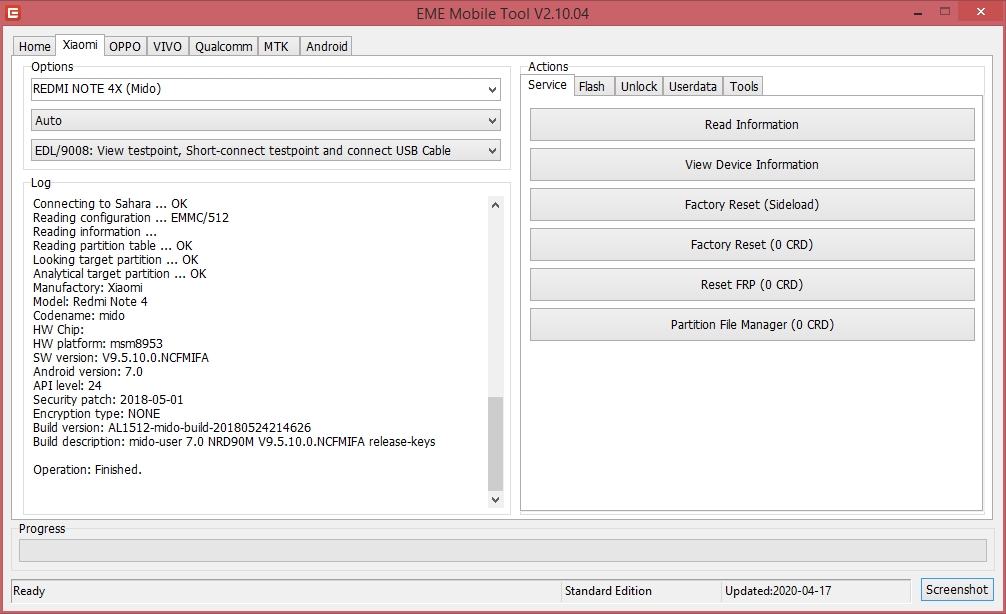
Task: Close the EME Mobile Tool window
Action: [981, 12]
